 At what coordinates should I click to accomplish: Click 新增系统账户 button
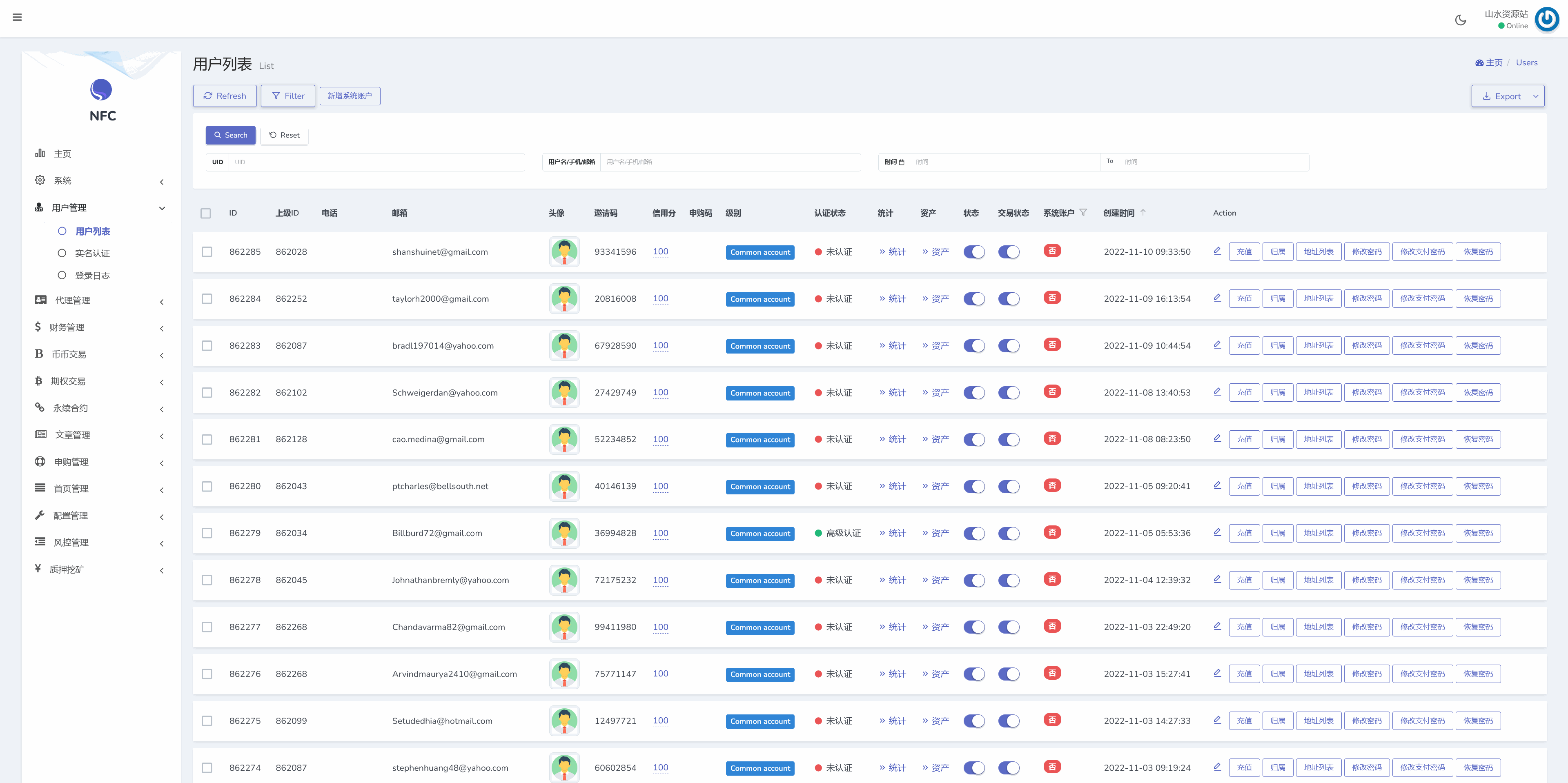[350, 96]
